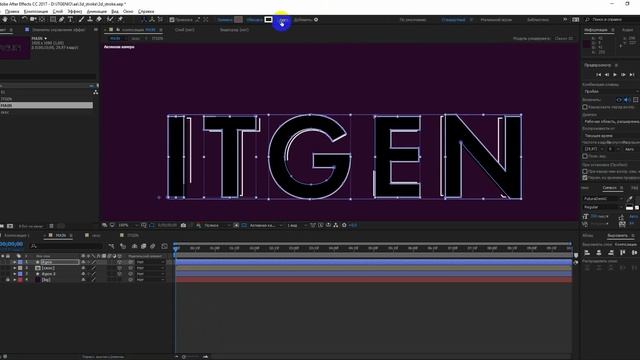Screen dimensions: 640x360
Task: Open the view layout dropdown in viewer
Action: coord(297,225)
